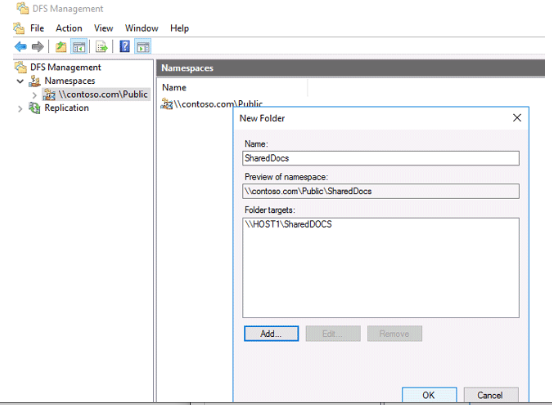Open the Action menu
Viewport: 552px width, 405px height.
coord(69,28)
